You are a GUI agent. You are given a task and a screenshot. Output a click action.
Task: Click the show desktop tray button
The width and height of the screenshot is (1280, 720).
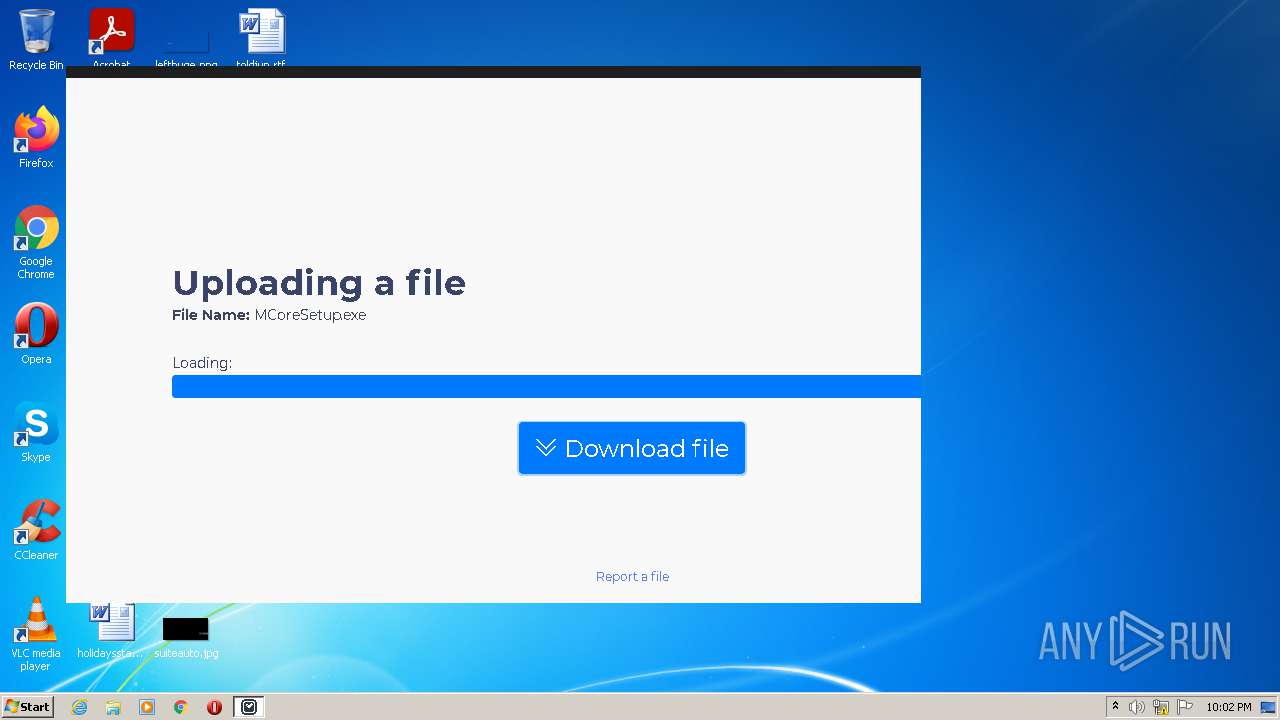pos(1269,707)
